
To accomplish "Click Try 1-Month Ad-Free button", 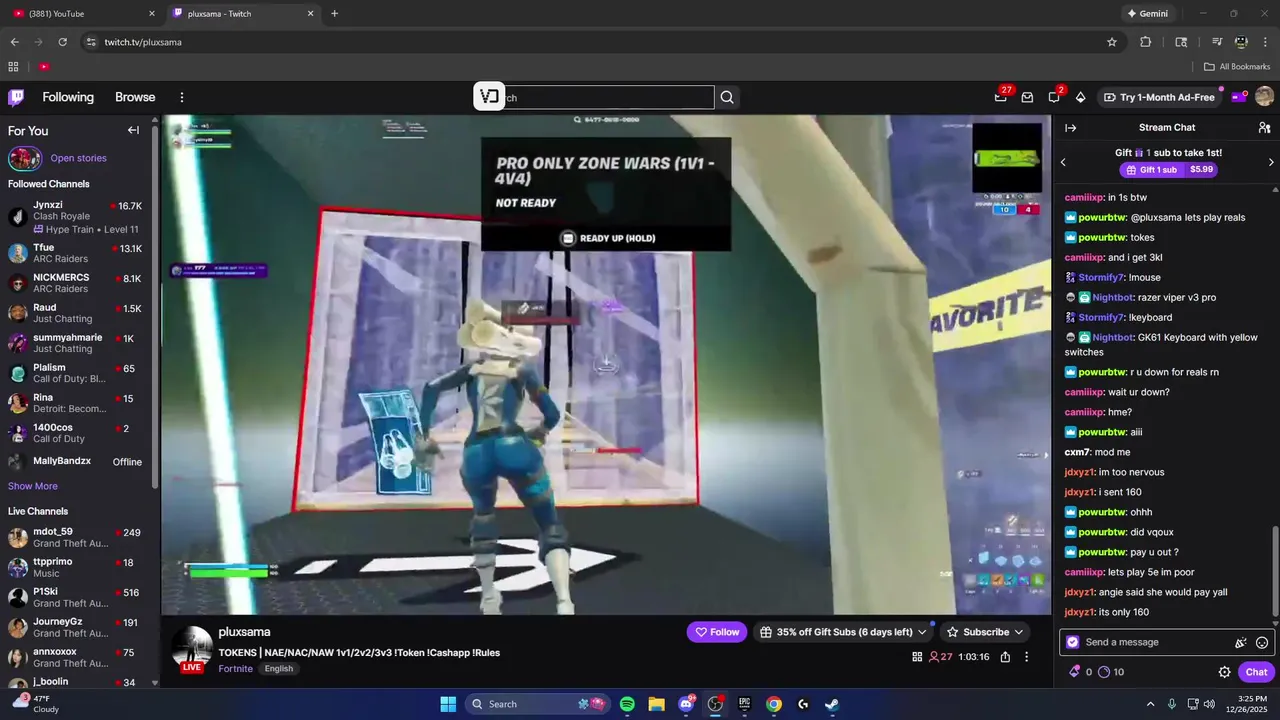I will pos(1158,97).
